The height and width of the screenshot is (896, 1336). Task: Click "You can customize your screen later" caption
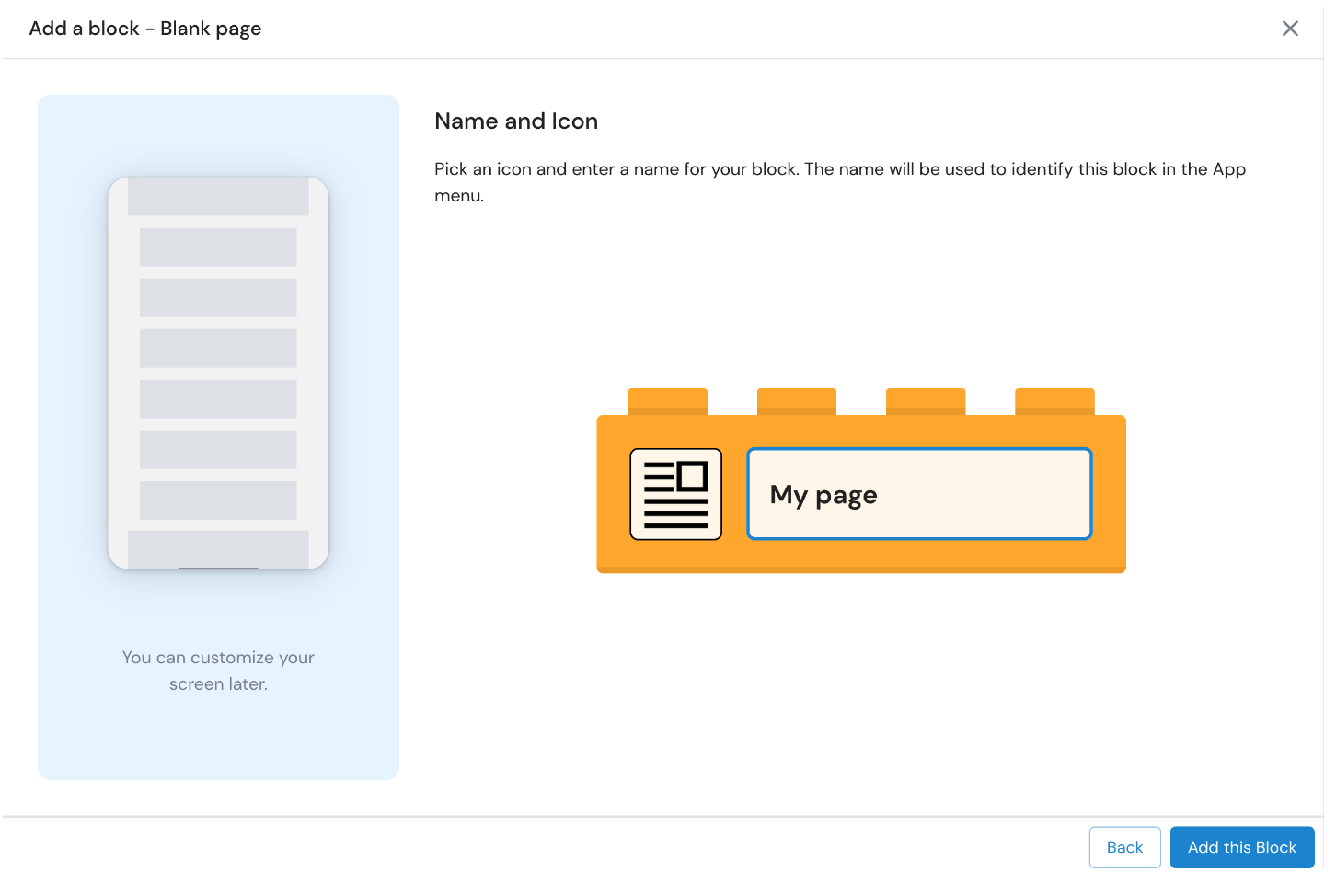[x=218, y=671]
